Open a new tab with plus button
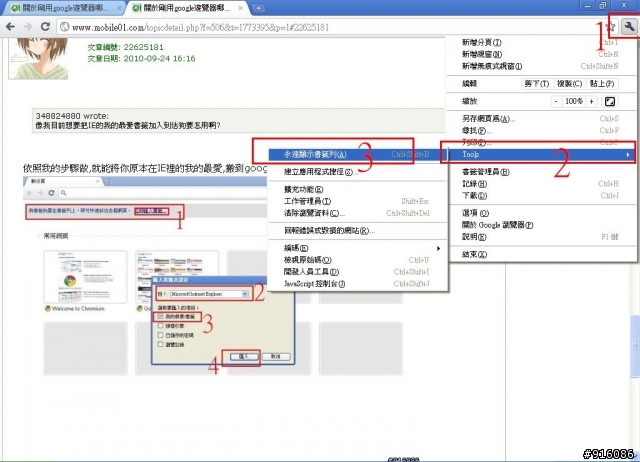Viewport: 640px width, 462px height. coord(258,8)
